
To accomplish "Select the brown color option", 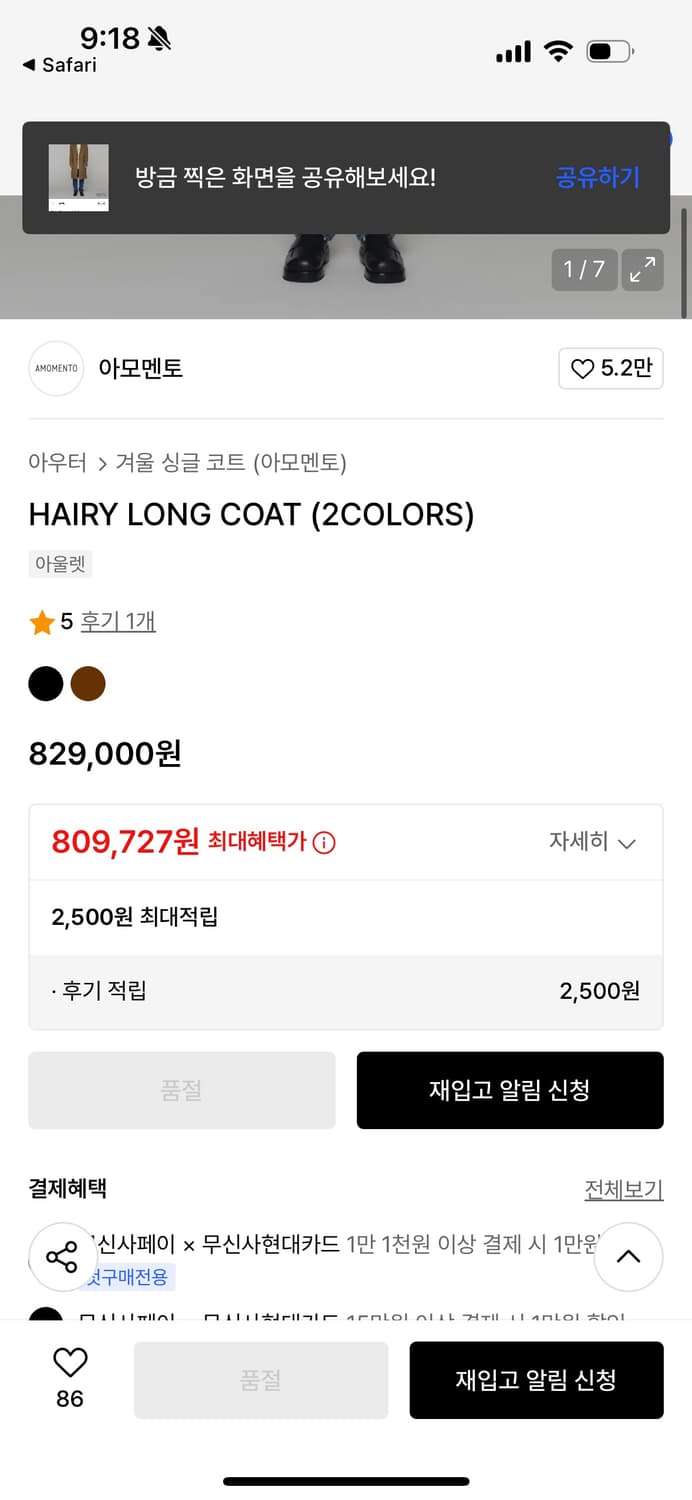I will tap(89, 683).
